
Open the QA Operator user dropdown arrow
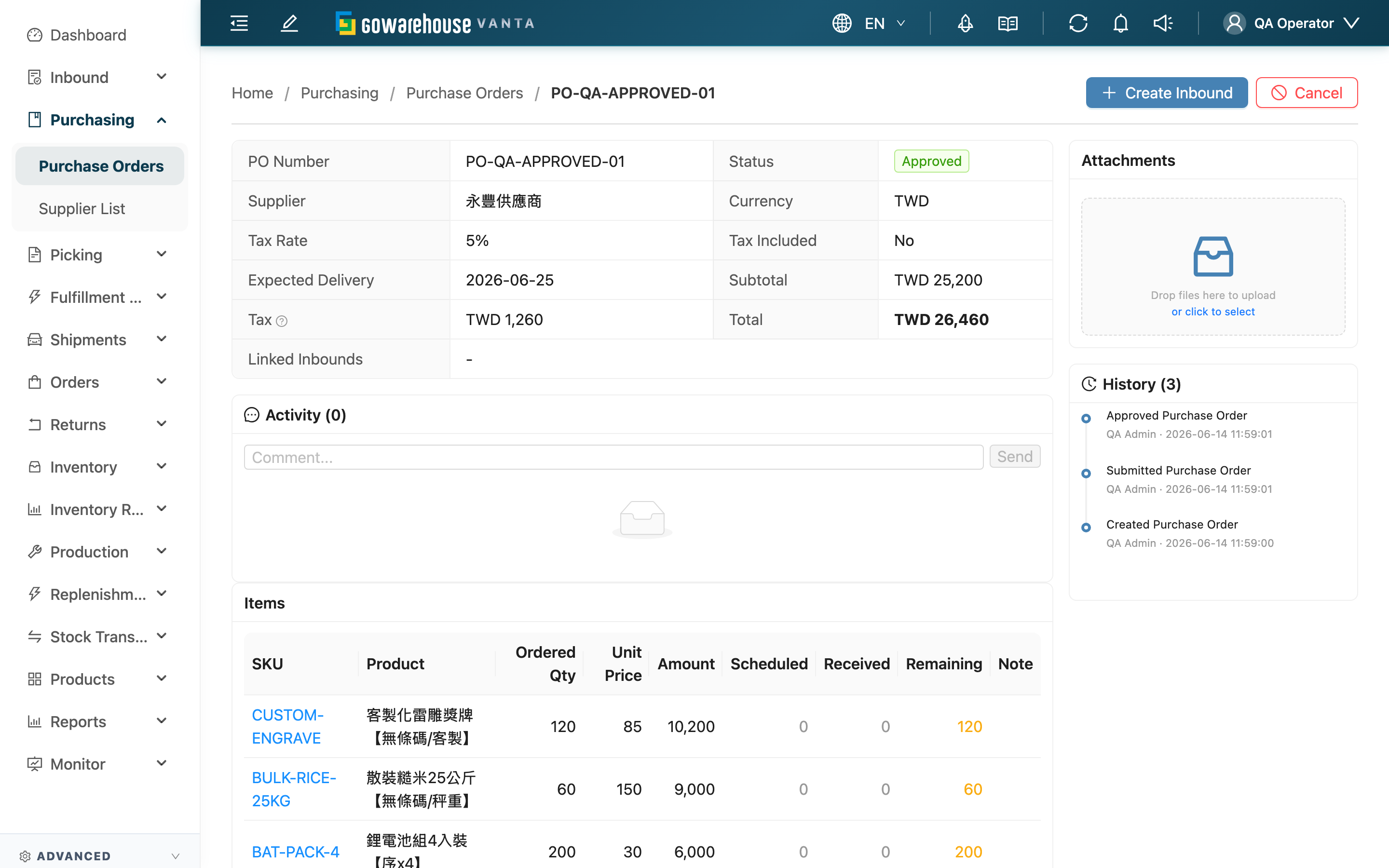coord(1352,23)
